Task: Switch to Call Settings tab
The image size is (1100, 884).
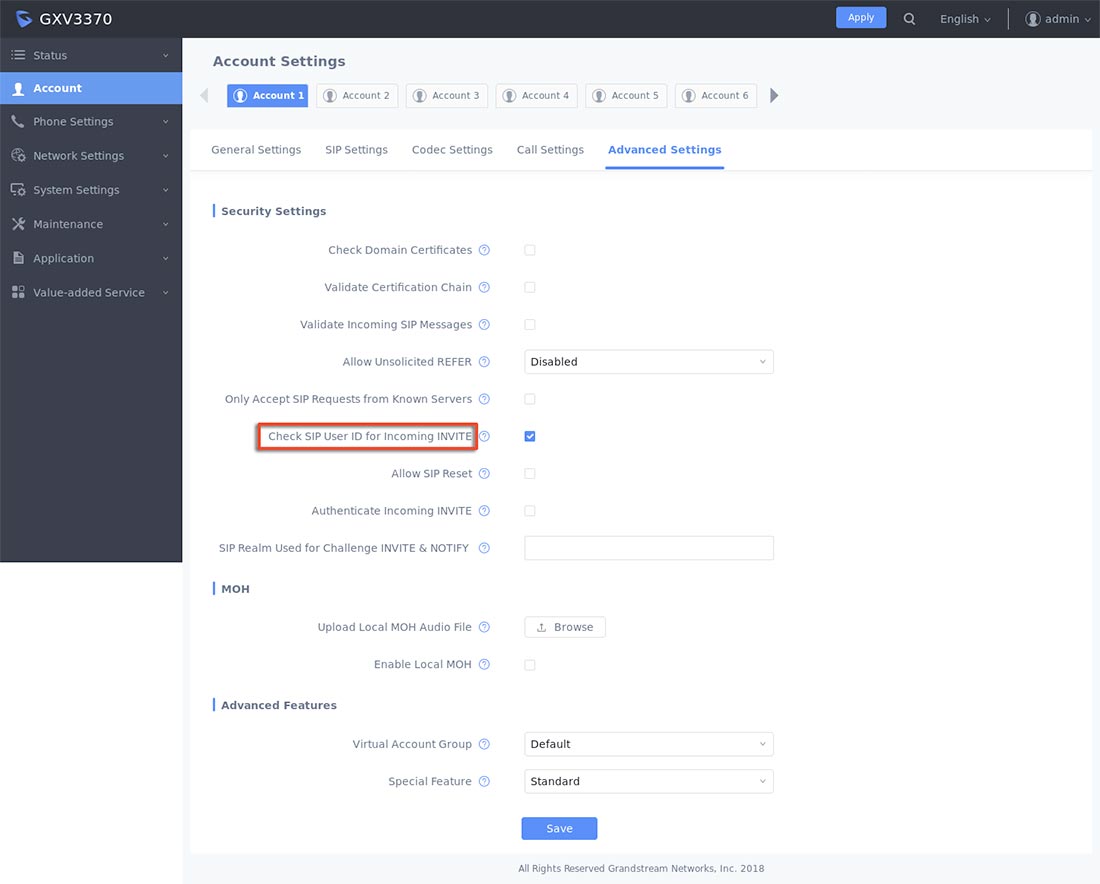Action: (x=550, y=149)
